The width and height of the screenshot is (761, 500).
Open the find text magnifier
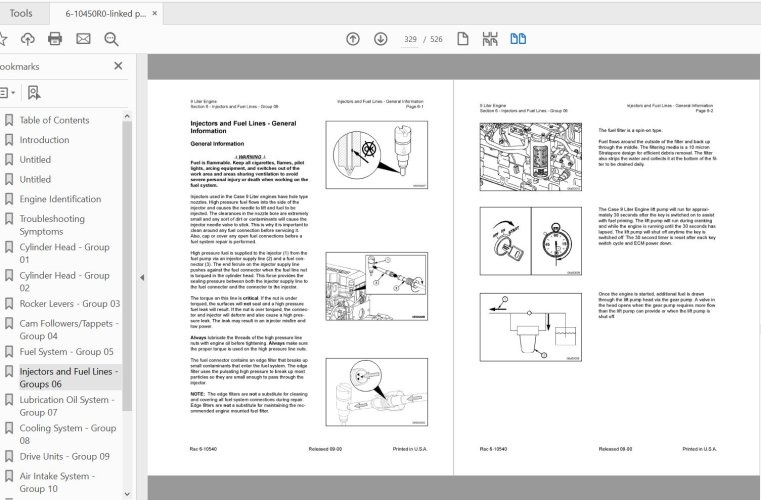point(111,39)
